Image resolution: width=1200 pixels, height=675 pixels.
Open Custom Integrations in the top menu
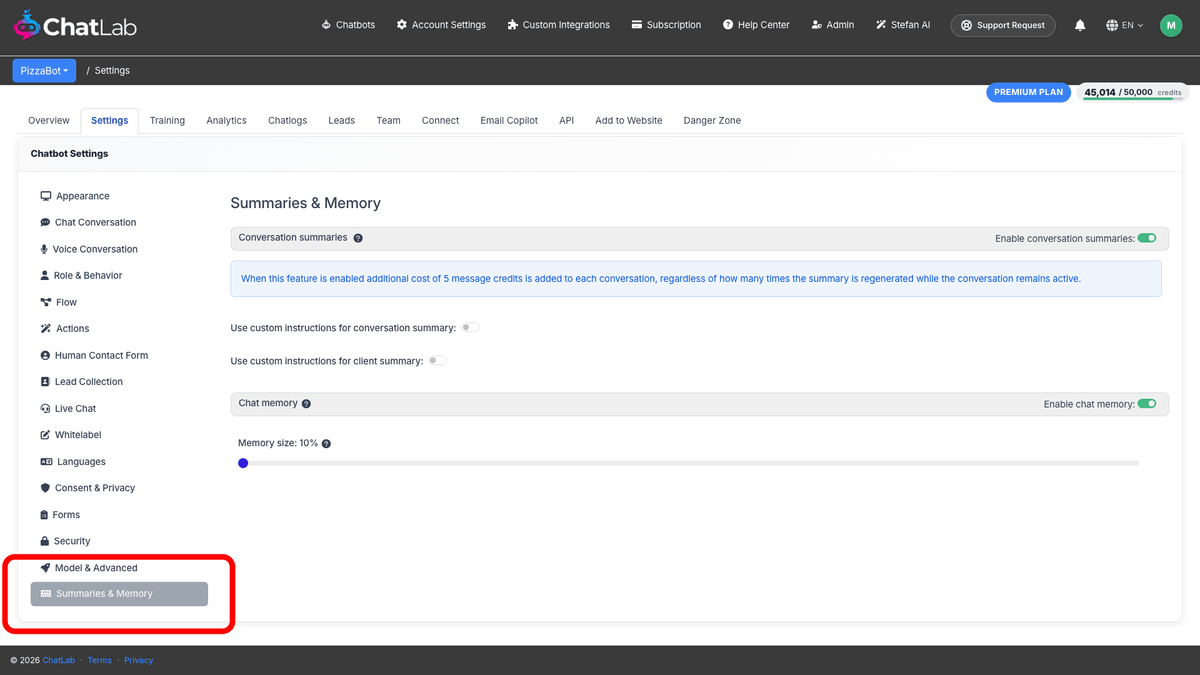point(558,25)
